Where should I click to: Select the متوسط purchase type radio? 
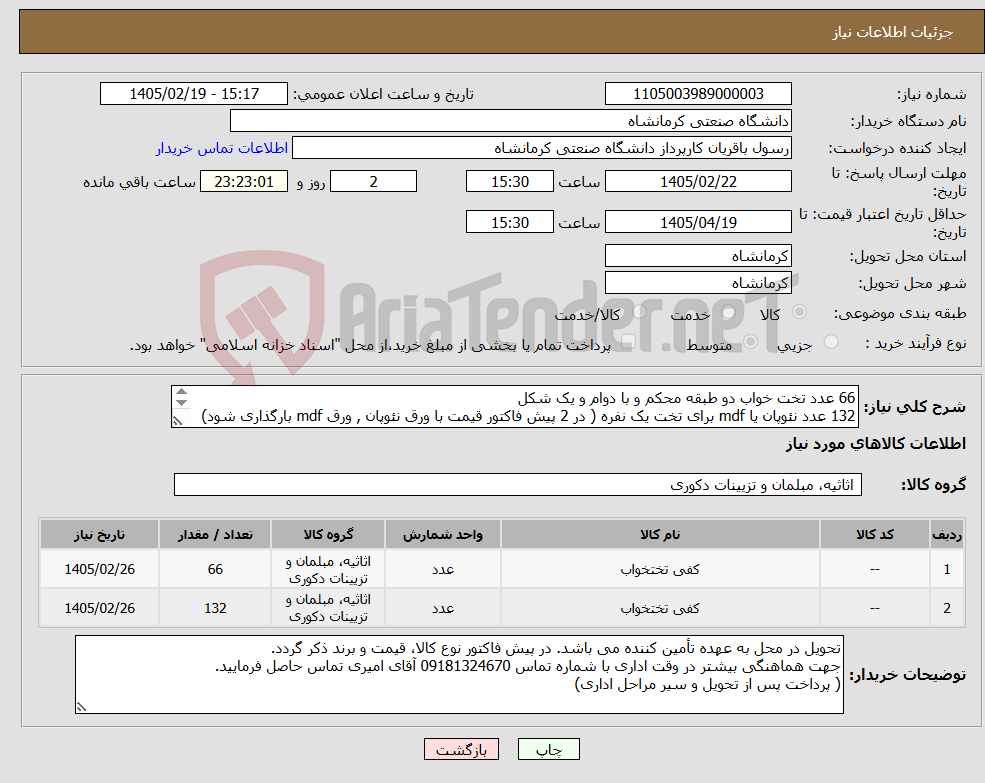(751, 342)
